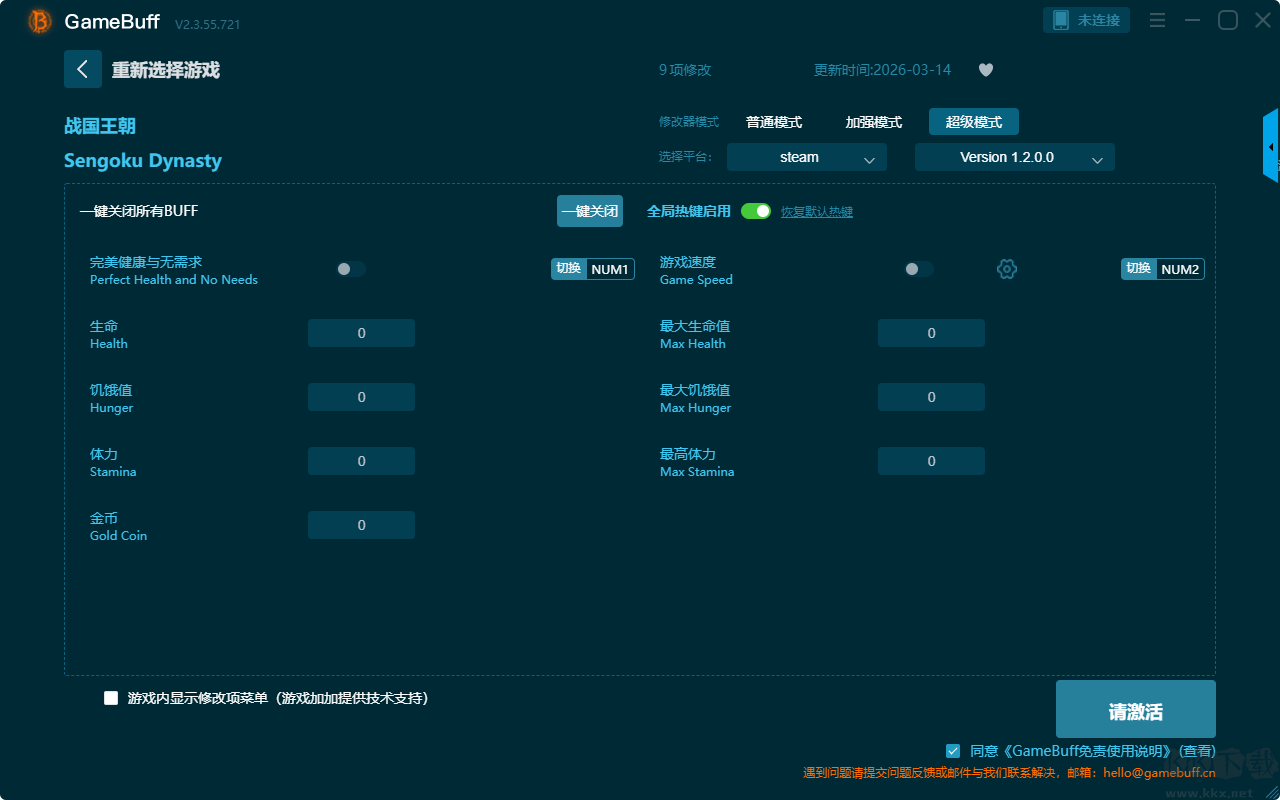This screenshot has height=800, width=1280.
Task: Click the back arrow to reselect game
Action: pos(83,69)
